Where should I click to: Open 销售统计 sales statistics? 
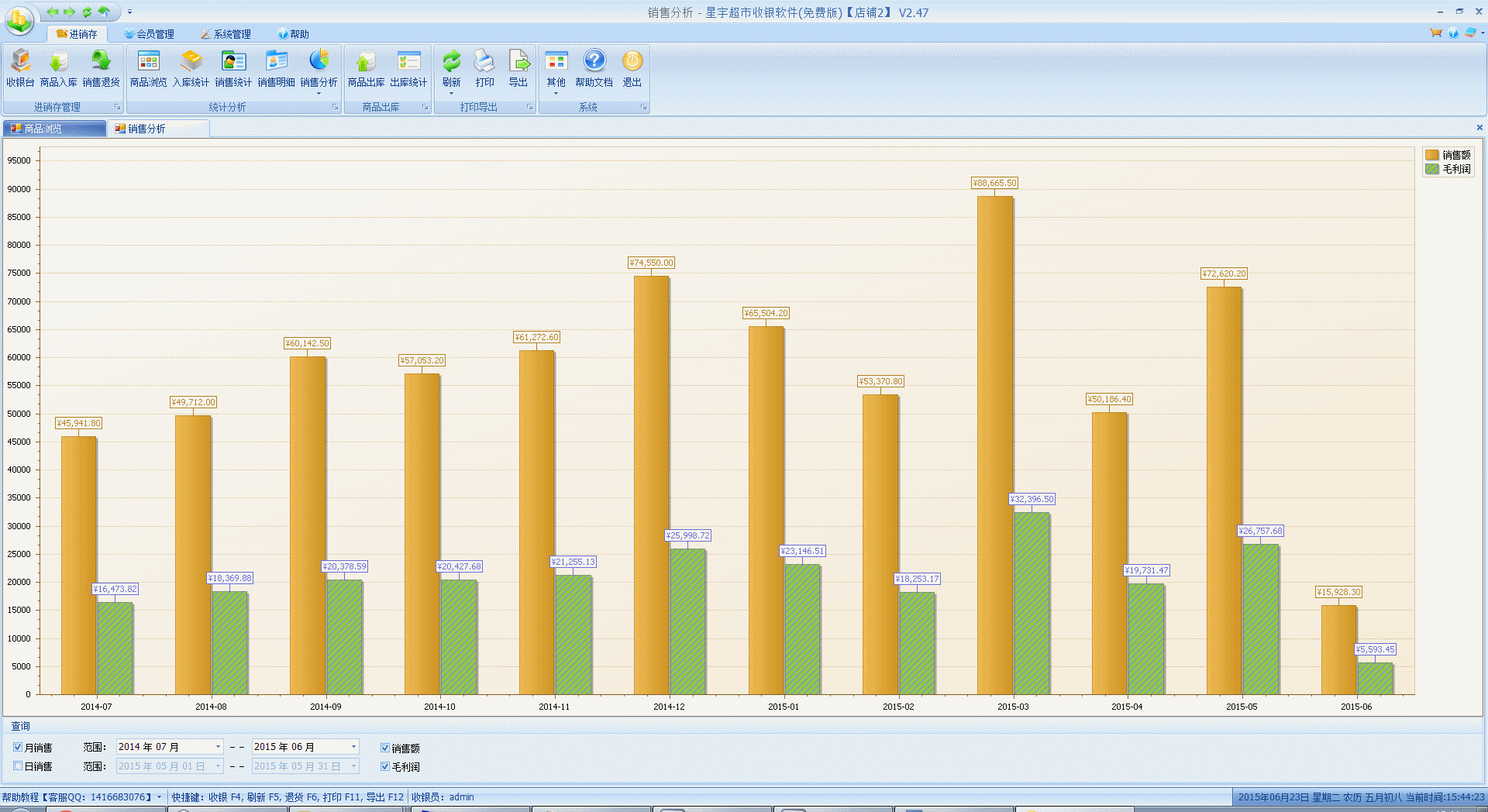233,69
